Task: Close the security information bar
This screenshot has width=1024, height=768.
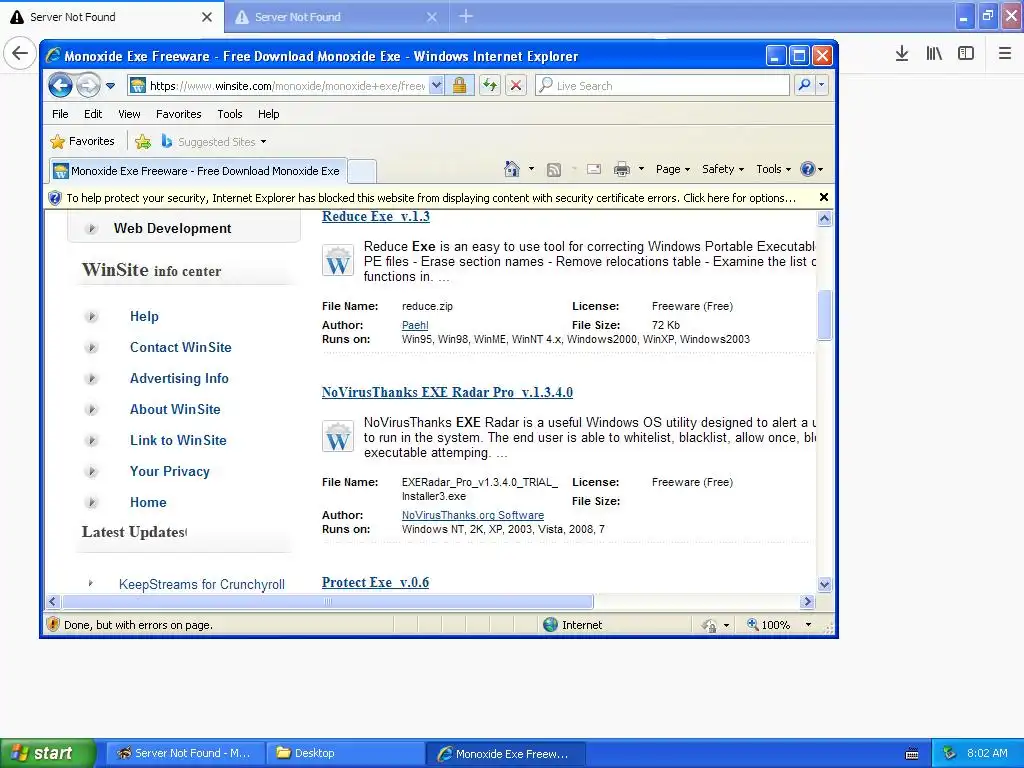Action: click(x=824, y=197)
